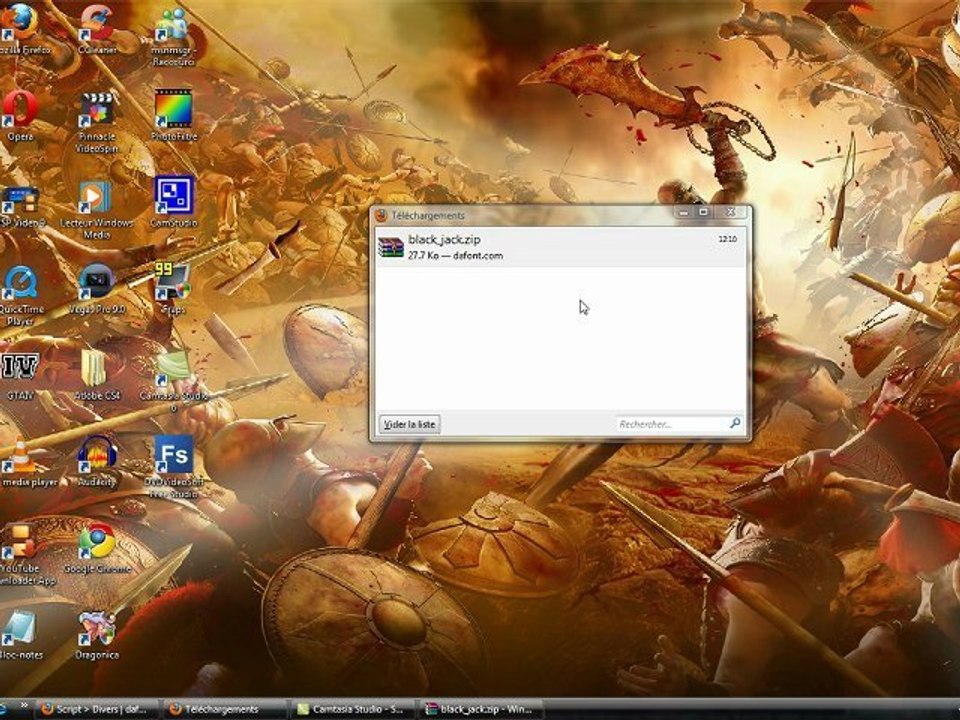Select the black_jack.zip file name
The height and width of the screenshot is (720, 960).
point(444,239)
